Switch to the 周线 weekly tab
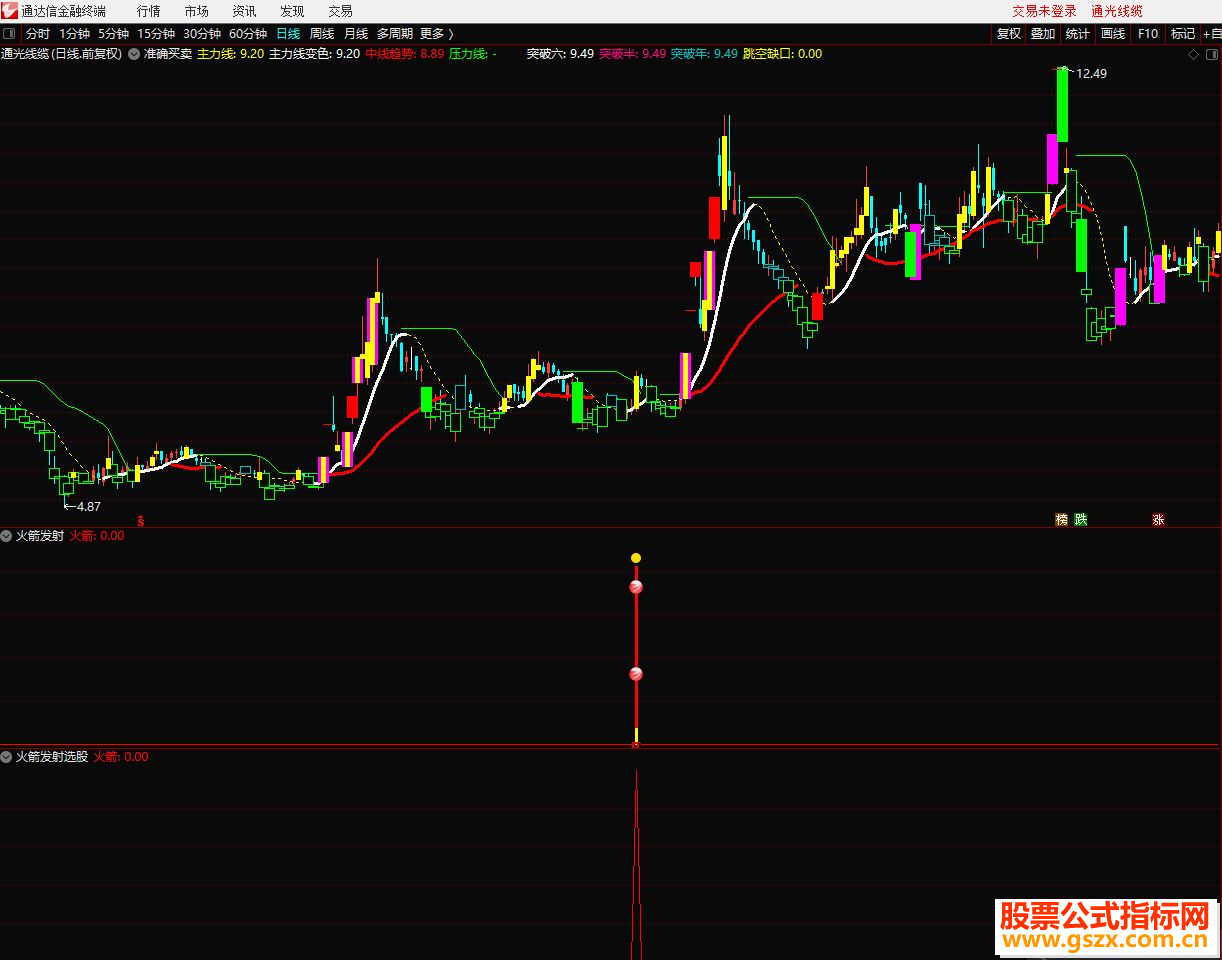1222x960 pixels. (x=322, y=34)
